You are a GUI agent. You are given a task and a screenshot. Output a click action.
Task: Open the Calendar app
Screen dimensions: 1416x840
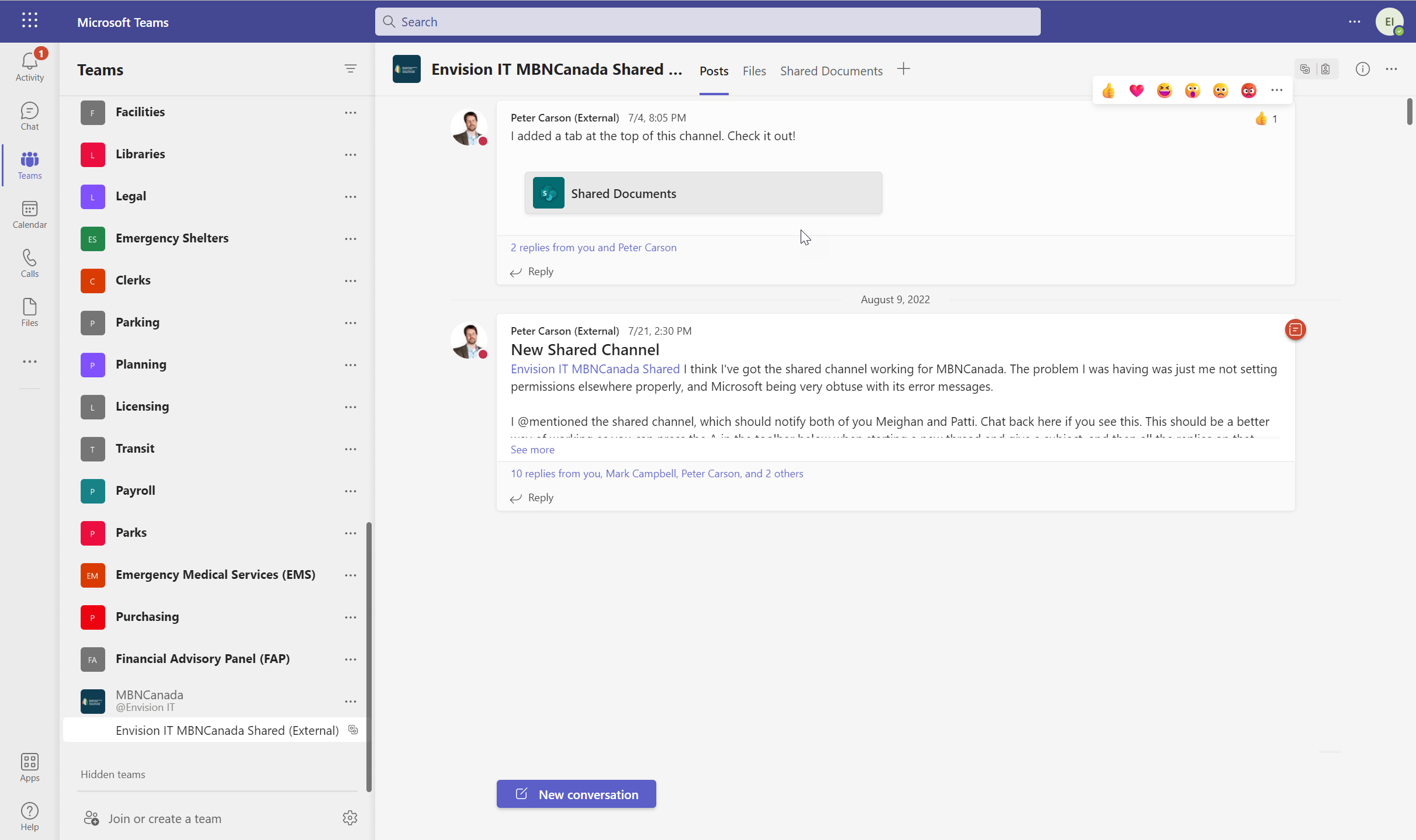(x=30, y=214)
